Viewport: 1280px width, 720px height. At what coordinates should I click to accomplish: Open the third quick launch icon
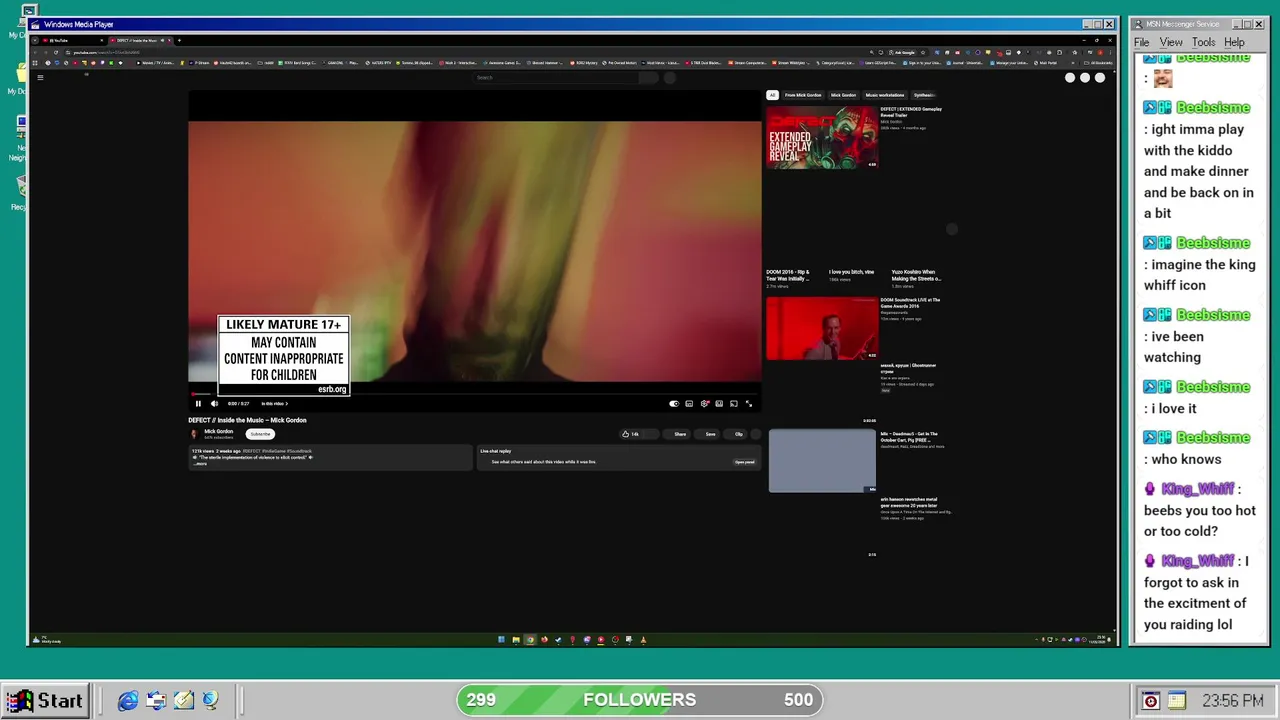coord(184,701)
